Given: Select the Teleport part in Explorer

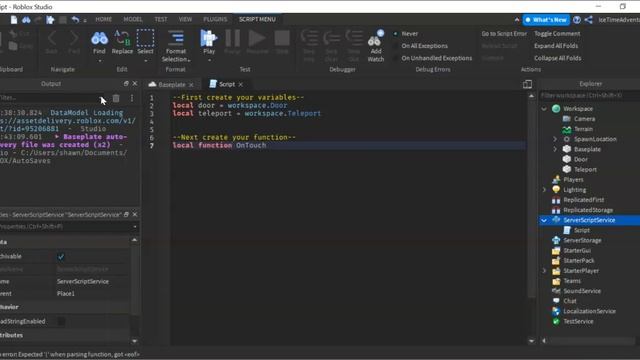Looking at the screenshot, I should tap(585, 169).
